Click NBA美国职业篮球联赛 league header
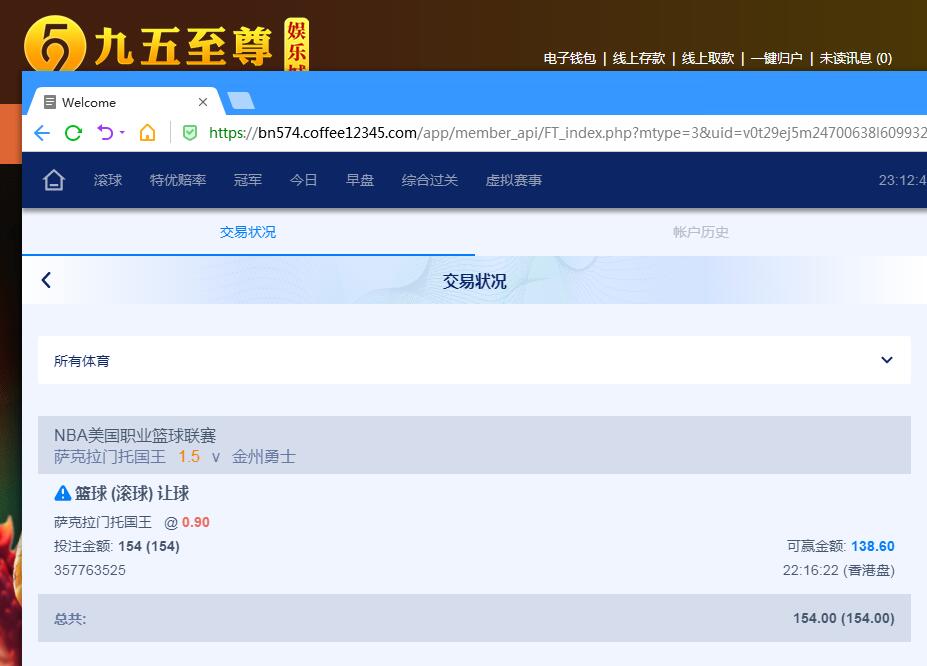 (x=135, y=436)
